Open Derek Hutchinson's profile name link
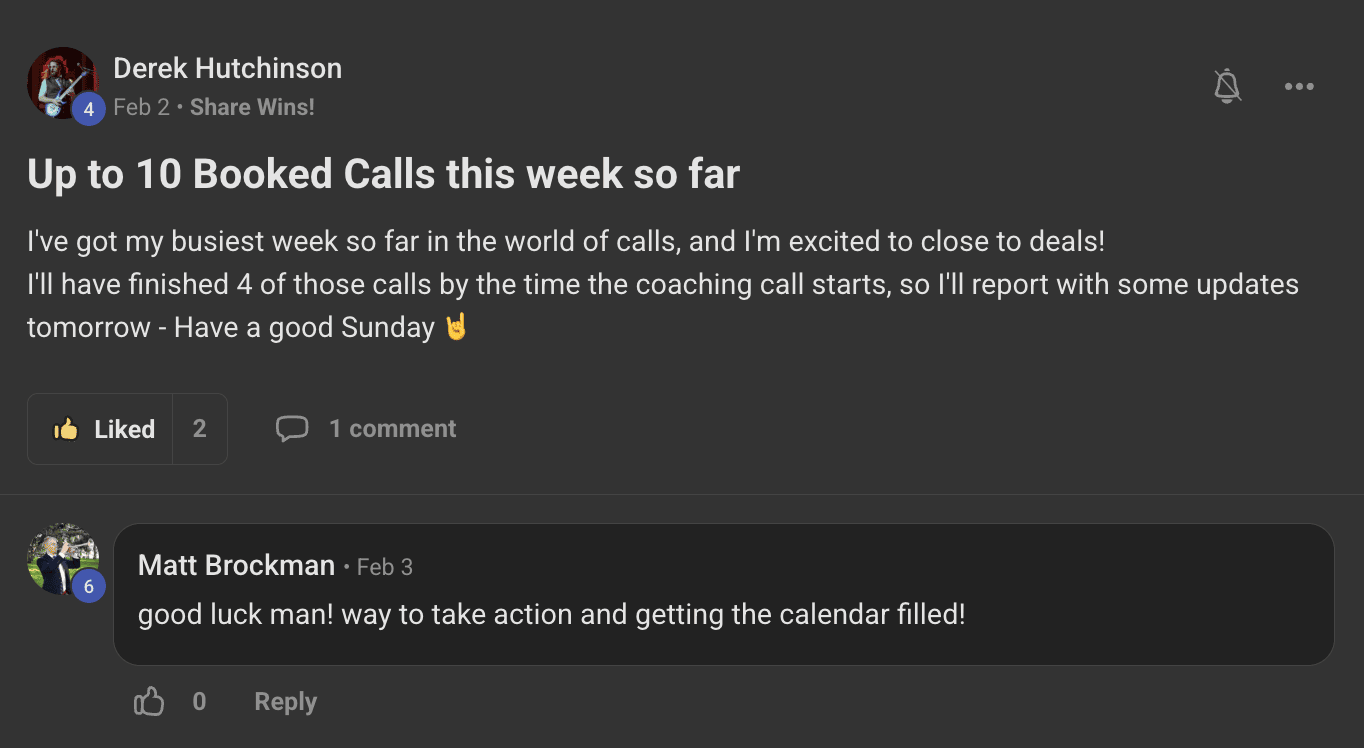 [227, 68]
